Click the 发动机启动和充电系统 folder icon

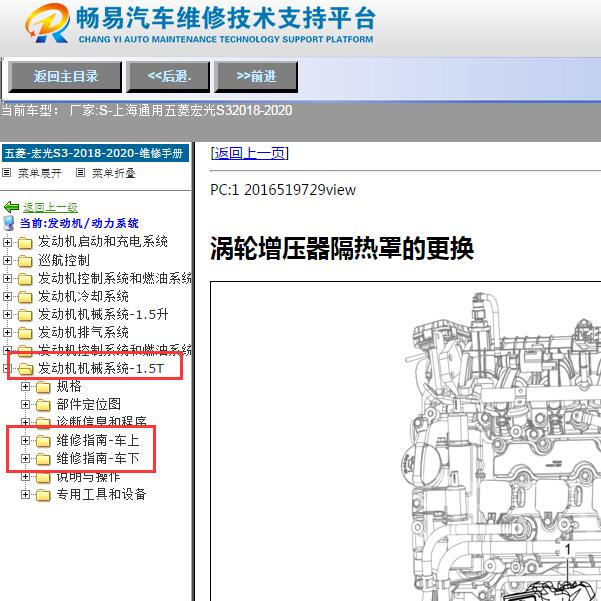(x=25, y=243)
